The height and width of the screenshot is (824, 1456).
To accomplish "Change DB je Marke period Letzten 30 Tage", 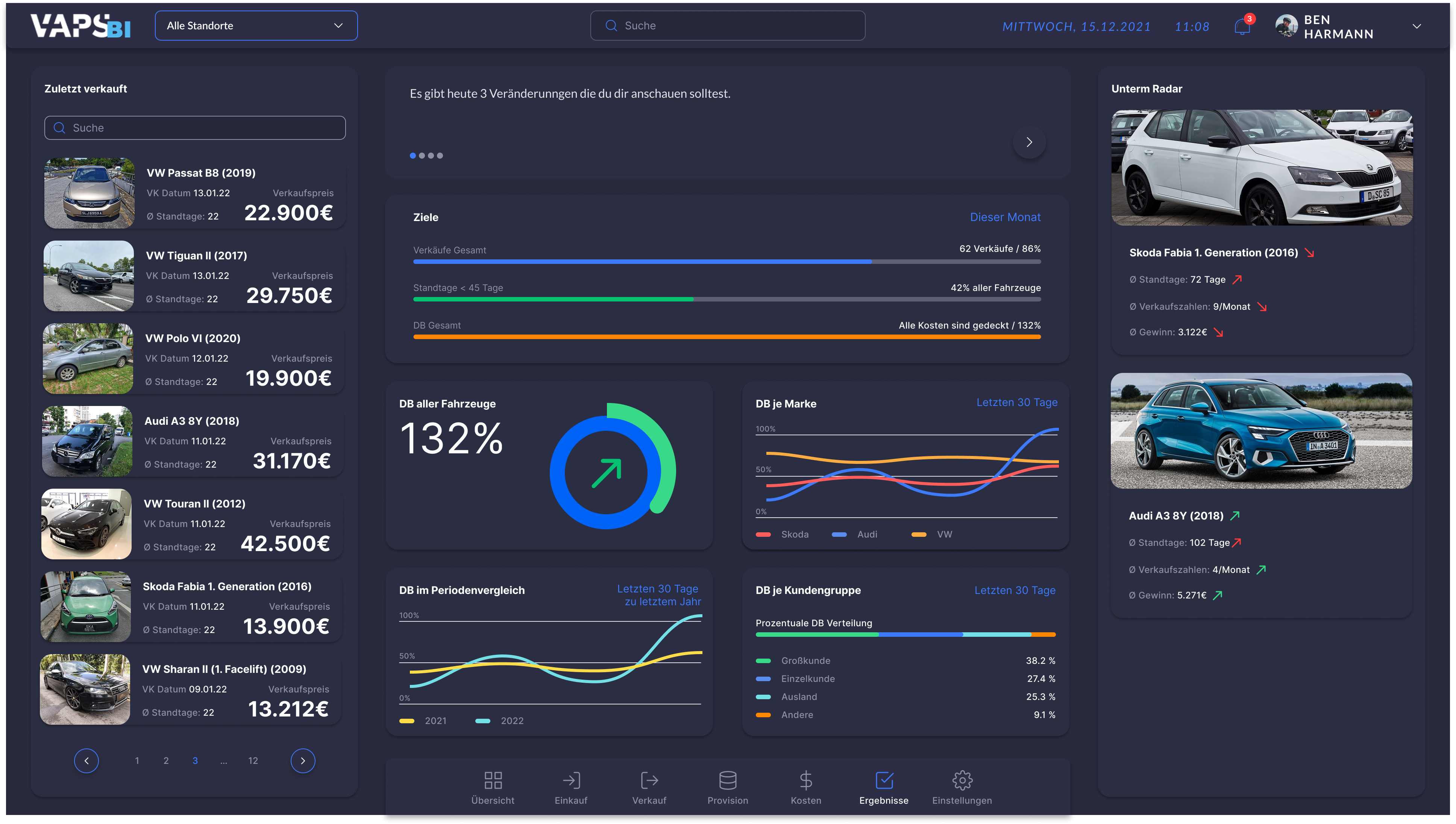I will (1017, 402).
